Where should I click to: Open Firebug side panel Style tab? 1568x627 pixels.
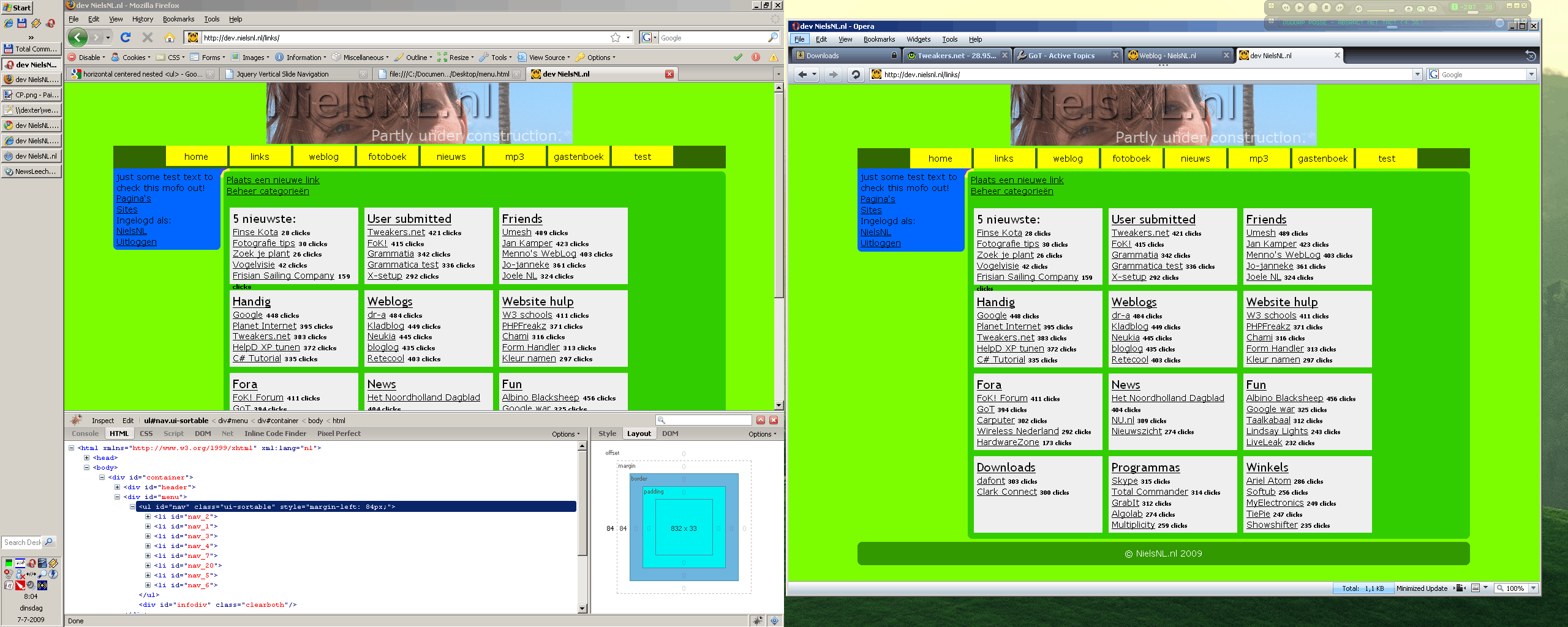click(x=607, y=434)
